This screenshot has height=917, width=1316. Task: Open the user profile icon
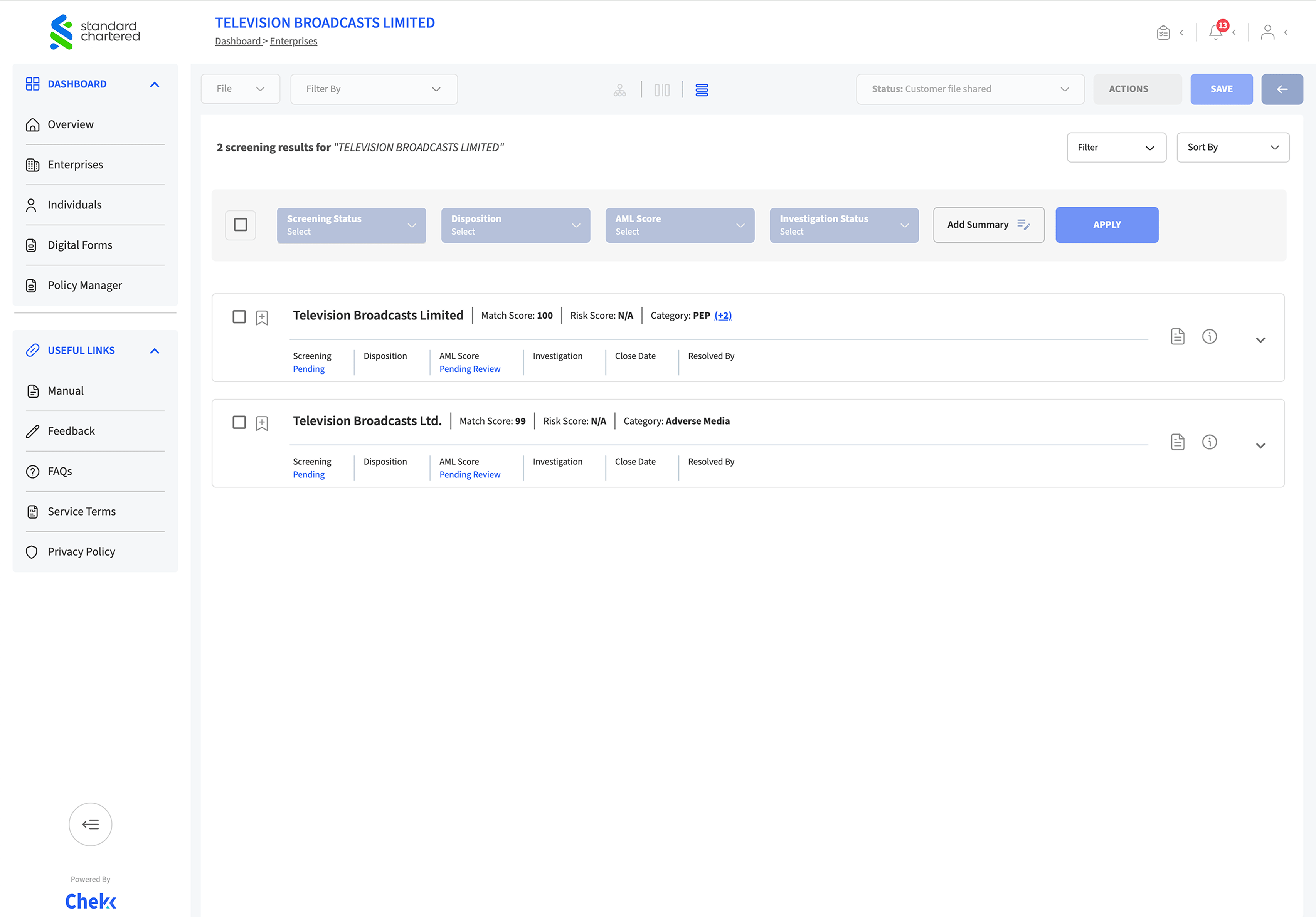click(1267, 32)
